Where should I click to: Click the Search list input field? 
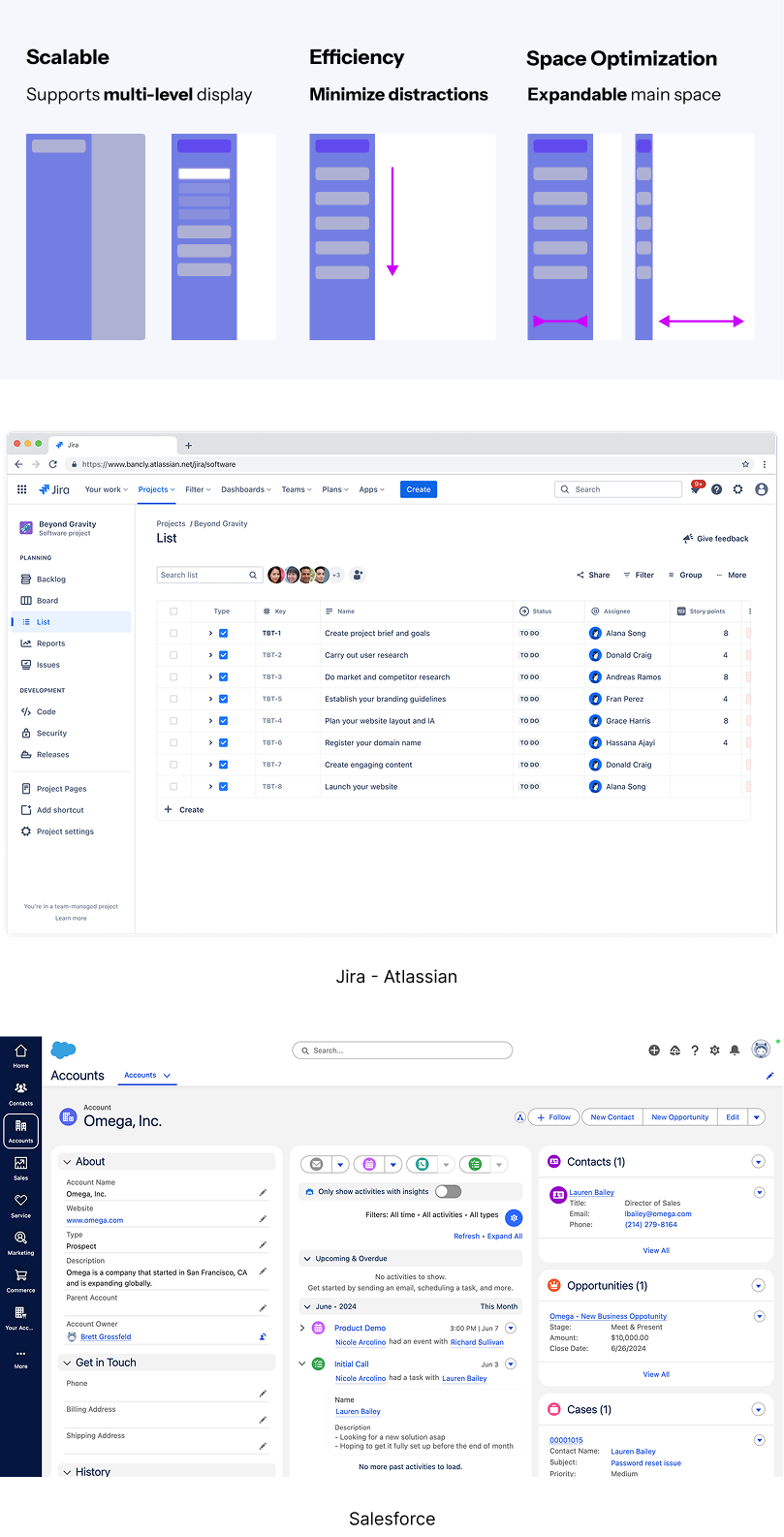209,575
